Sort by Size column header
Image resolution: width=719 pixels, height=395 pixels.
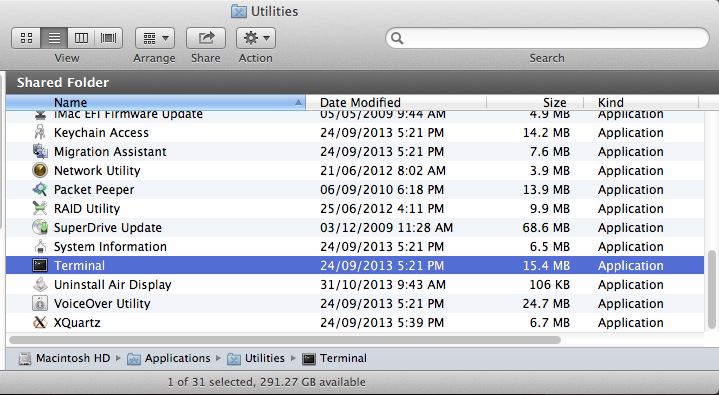click(535, 102)
